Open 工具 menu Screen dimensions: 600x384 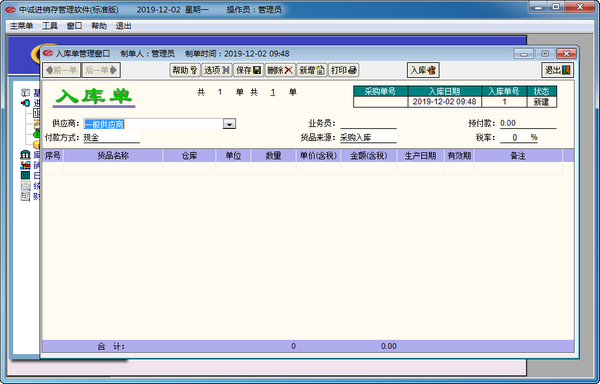(x=50, y=26)
